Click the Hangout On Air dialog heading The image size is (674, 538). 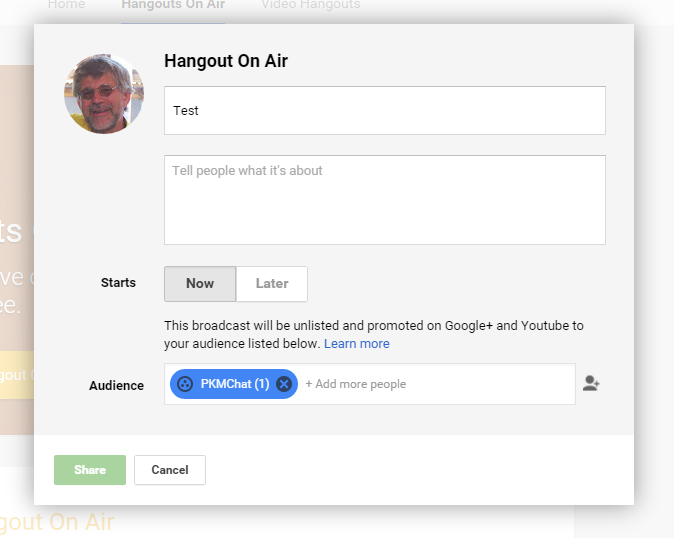tap(226, 62)
